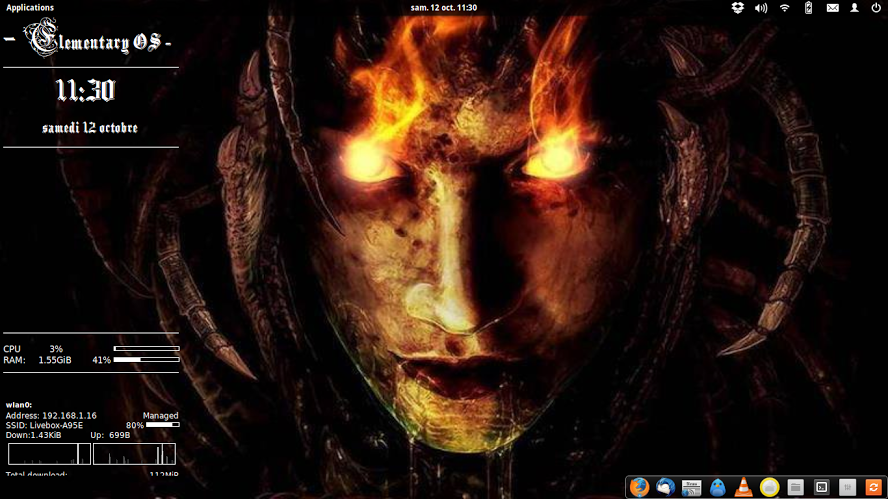Click the Wi-Fi signal 80% bar
This screenshot has height=499, width=888.
point(163,424)
